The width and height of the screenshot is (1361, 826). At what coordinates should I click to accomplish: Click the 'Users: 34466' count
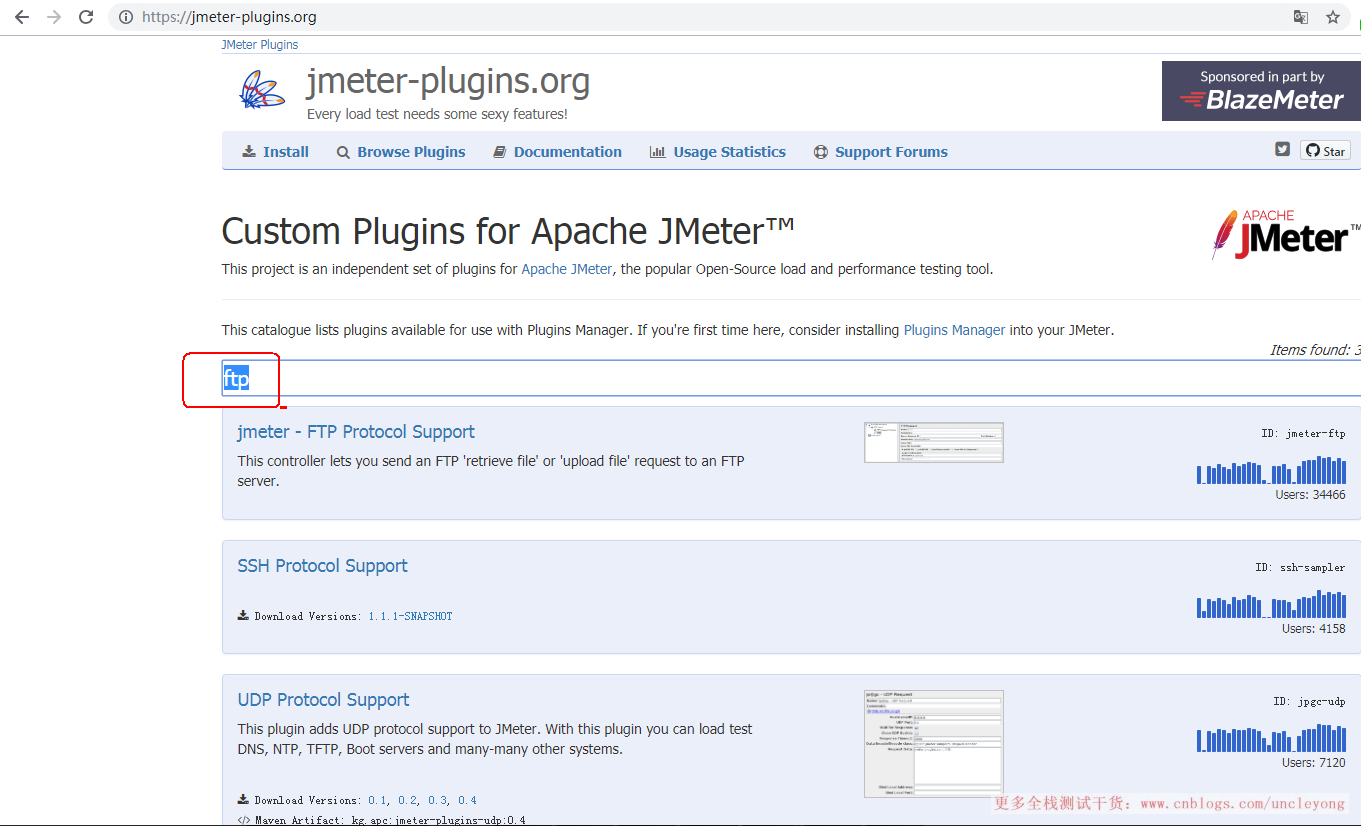tap(1310, 495)
